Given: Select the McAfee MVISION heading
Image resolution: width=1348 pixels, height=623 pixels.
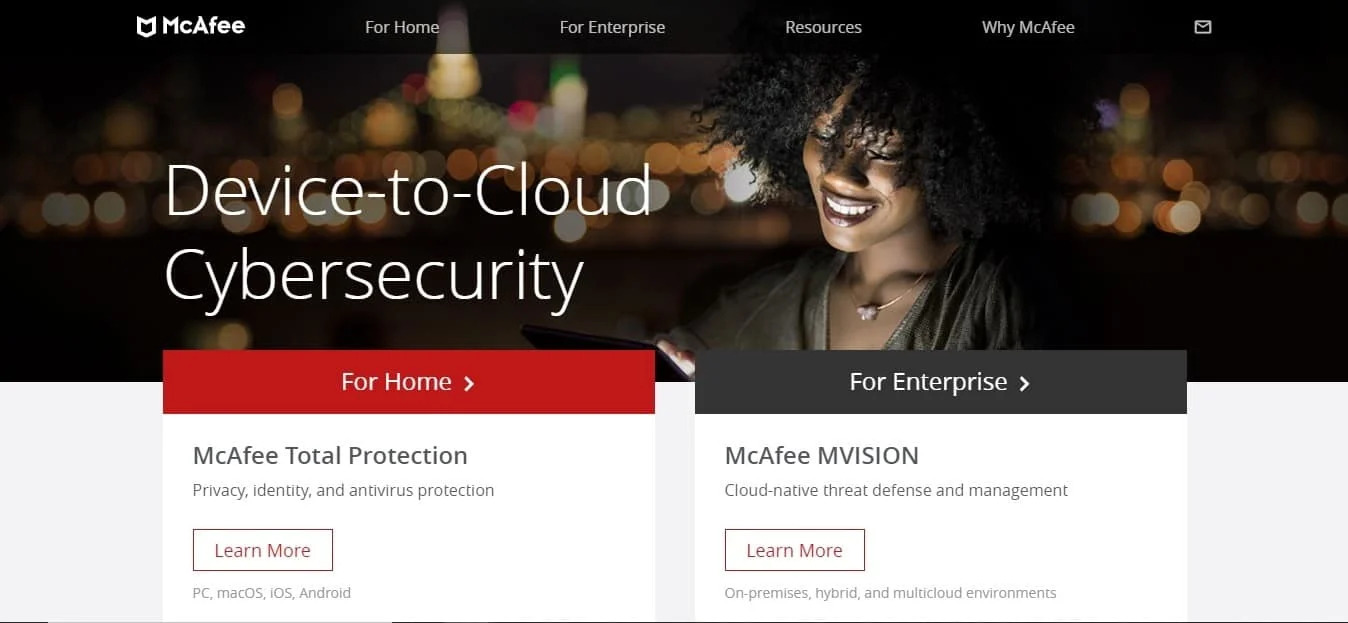Looking at the screenshot, I should click(x=822, y=455).
